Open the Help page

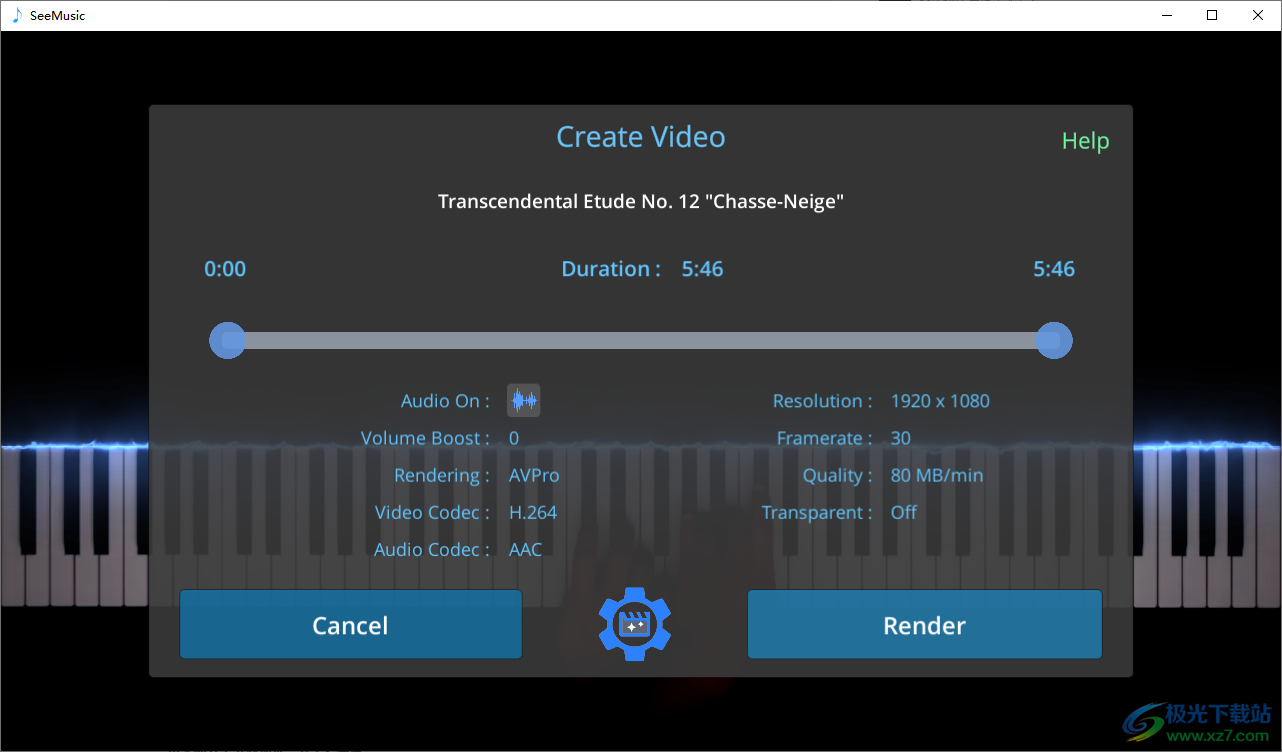[x=1085, y=140]
